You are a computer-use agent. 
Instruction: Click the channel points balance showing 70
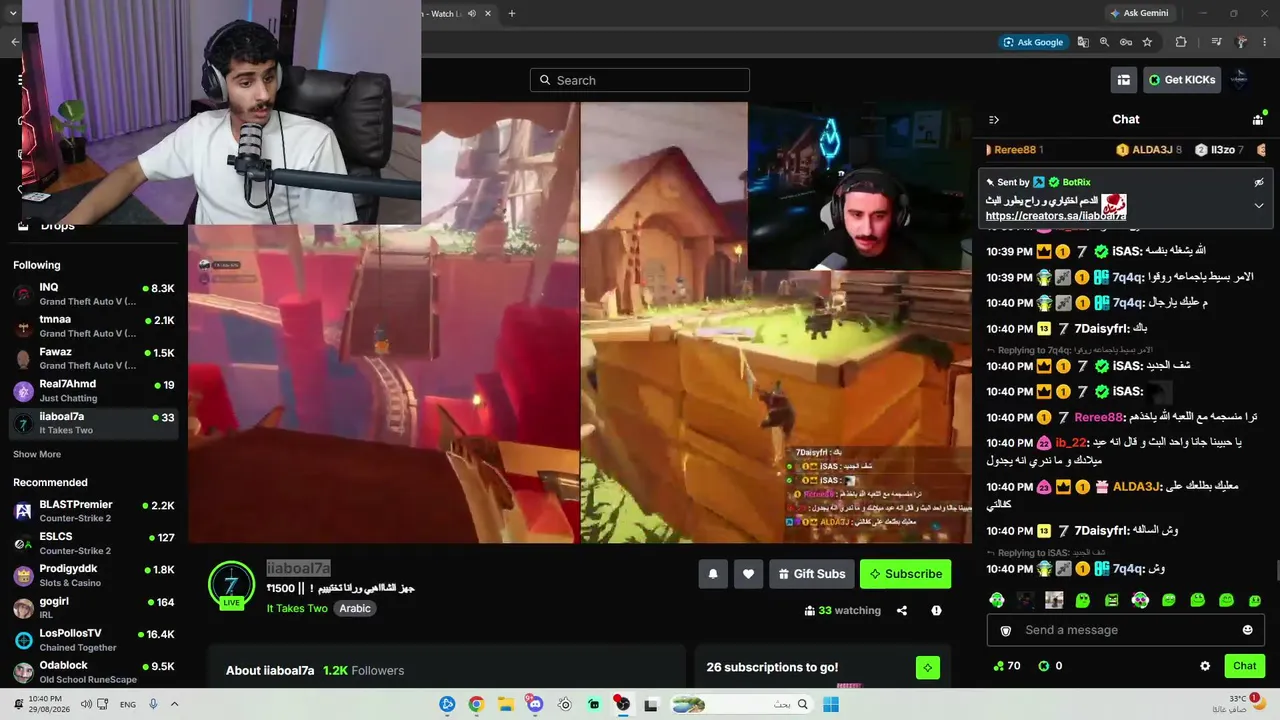(x=1006, y=666)
